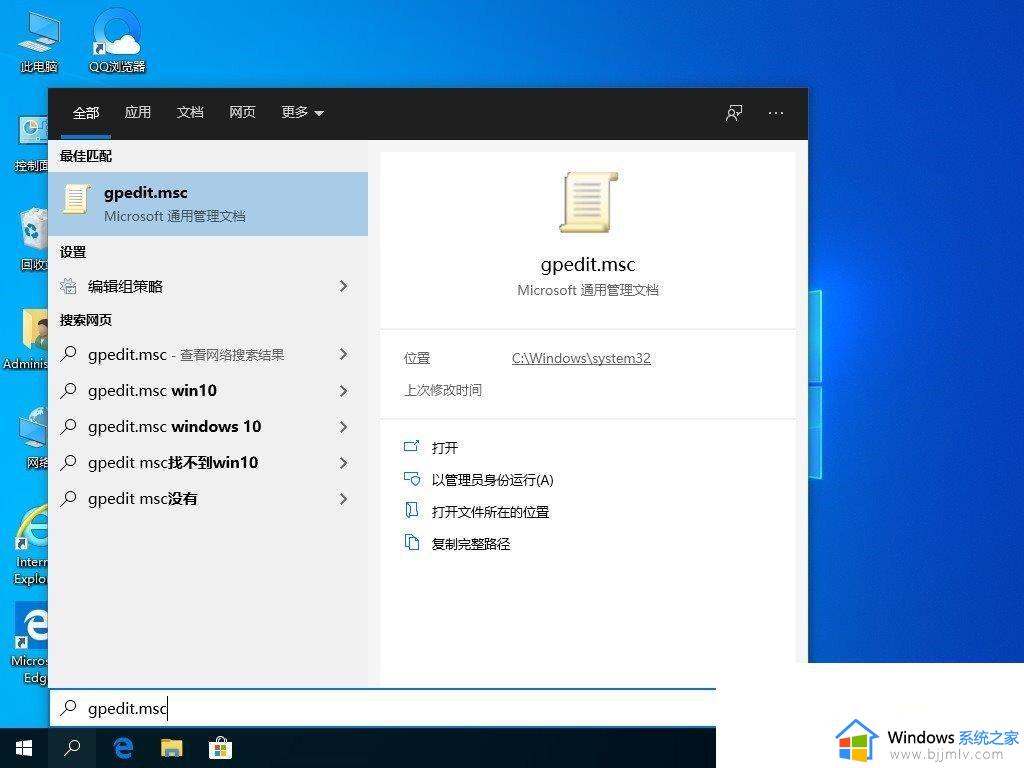Expand the gpedit.msc windows 10 arrow
The height and width of the screenshot is (768, 1024).
[344, 426]
